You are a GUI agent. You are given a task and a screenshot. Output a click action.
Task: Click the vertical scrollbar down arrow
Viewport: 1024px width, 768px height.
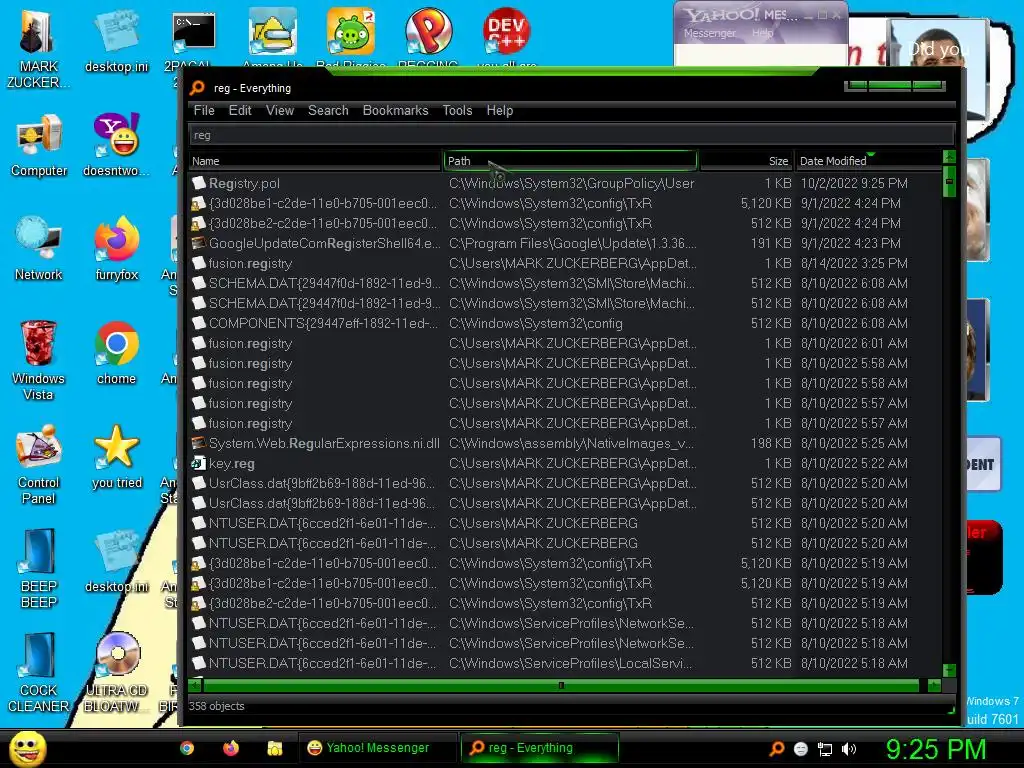coord(950,671)
